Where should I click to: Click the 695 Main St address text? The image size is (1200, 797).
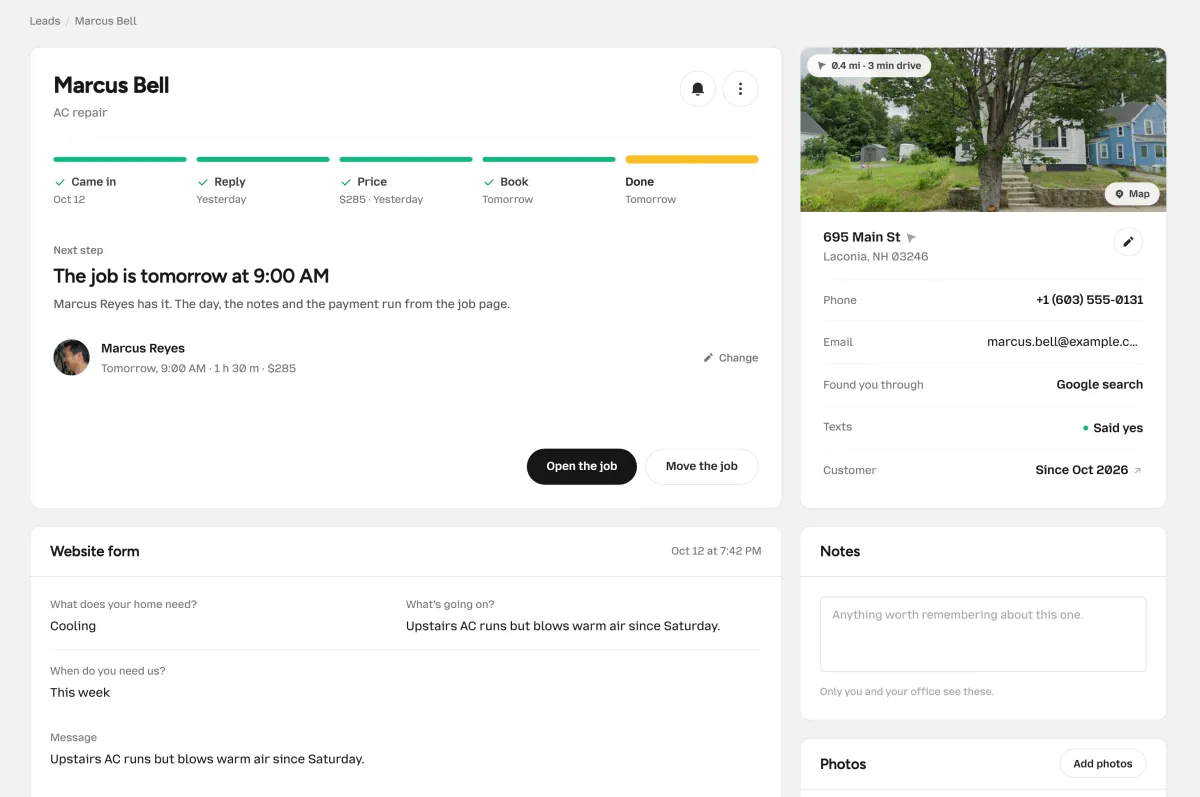coord(862,237)
